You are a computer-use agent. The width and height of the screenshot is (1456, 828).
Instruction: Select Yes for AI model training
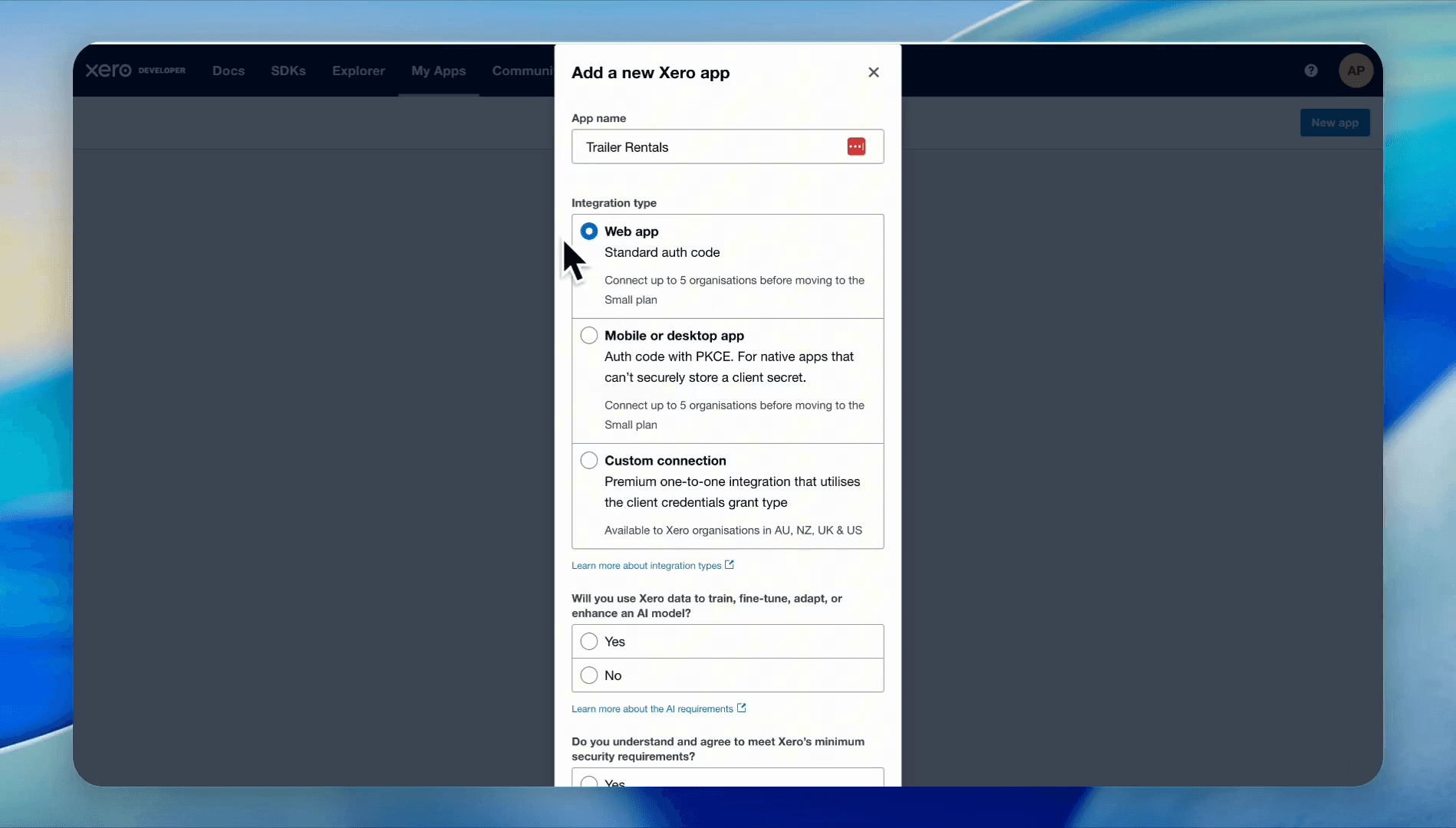coord(727,641)
